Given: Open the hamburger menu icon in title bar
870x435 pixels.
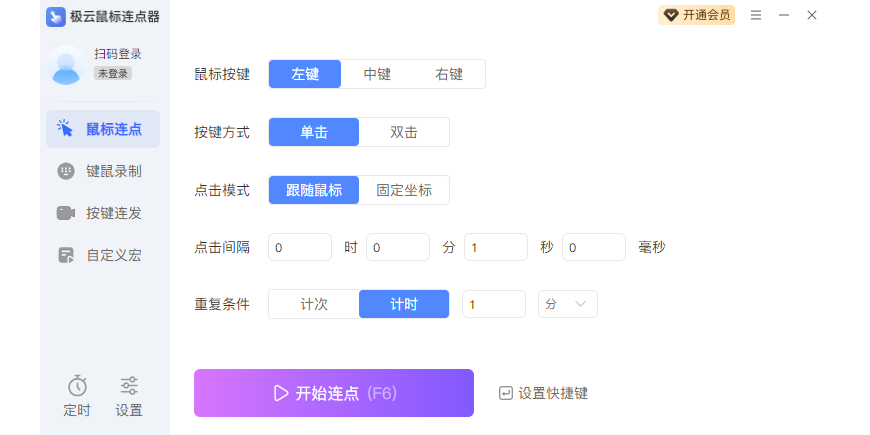Looking at the screenshot, I should [x=756, y=16].
